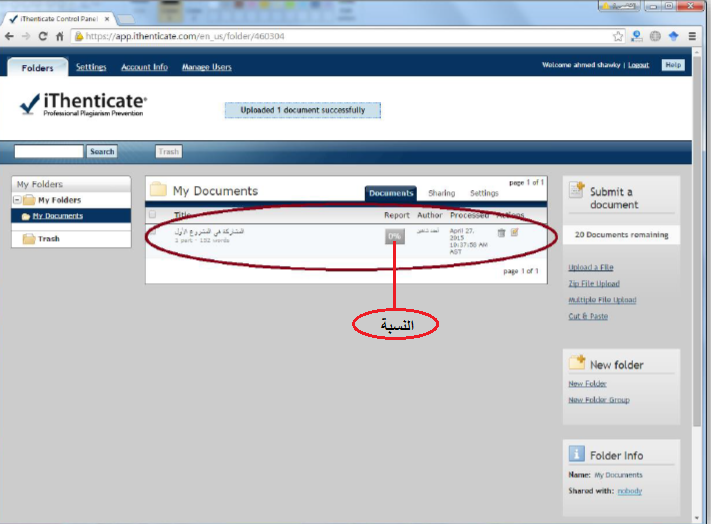The width and height of the screenshot is (711, 524).
Task: Select the Documents tab of My Documents
Action: (x=391, y=193)
